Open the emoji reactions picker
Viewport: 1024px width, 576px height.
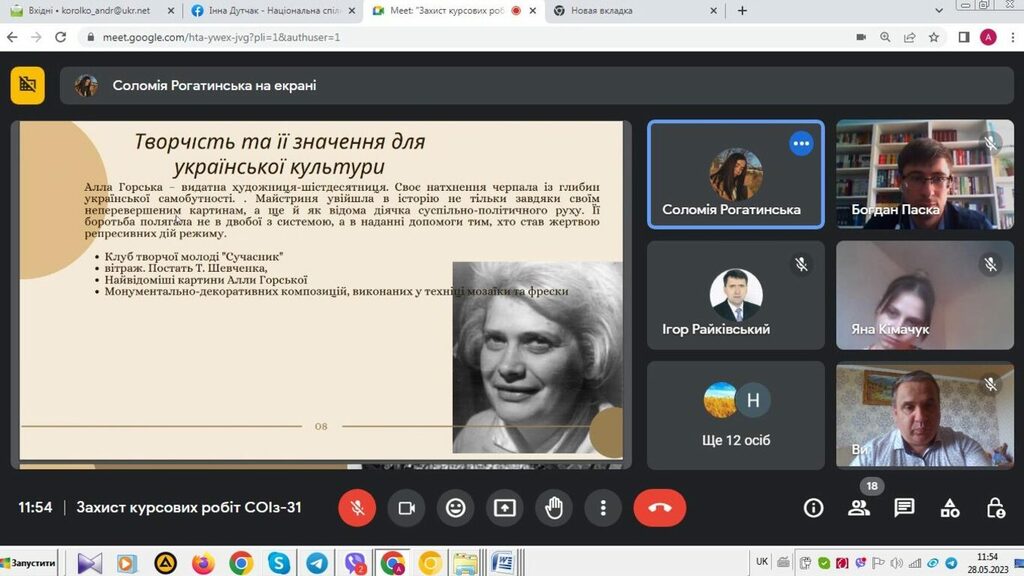click(x=455, y=508)
